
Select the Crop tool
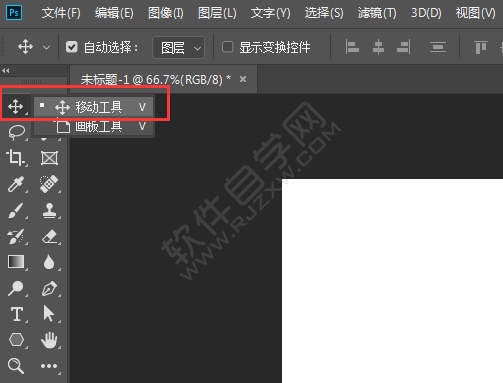(16, 157)
